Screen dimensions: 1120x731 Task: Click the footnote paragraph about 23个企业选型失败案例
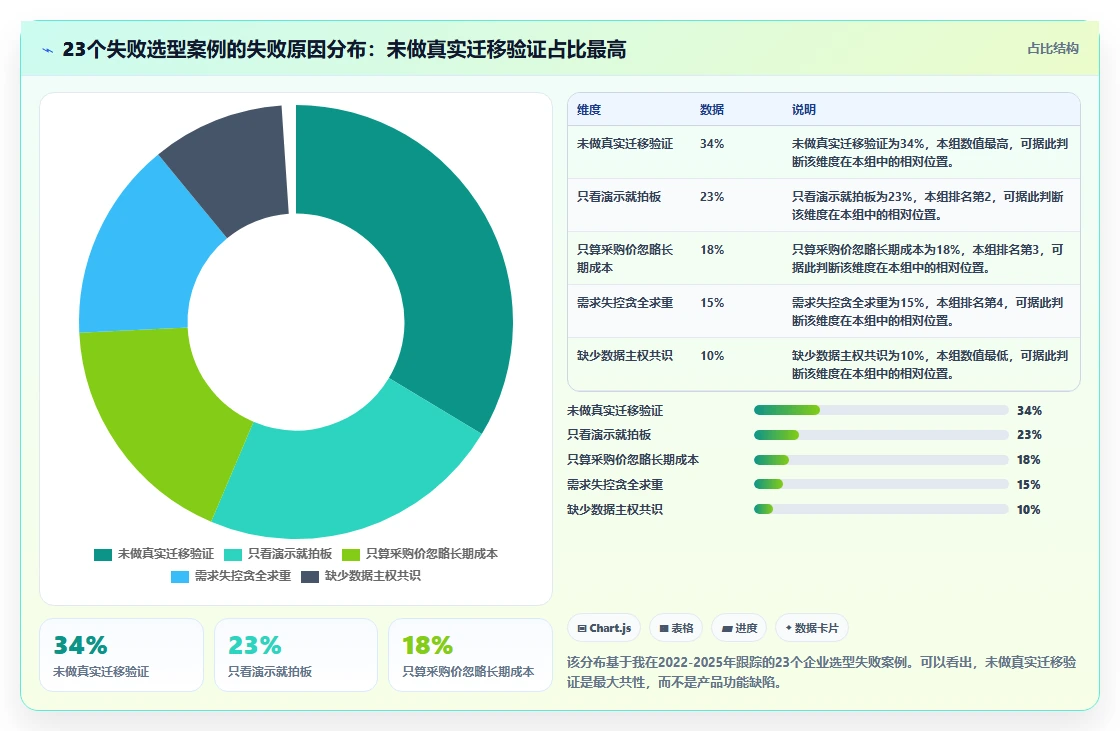point(821,672)
